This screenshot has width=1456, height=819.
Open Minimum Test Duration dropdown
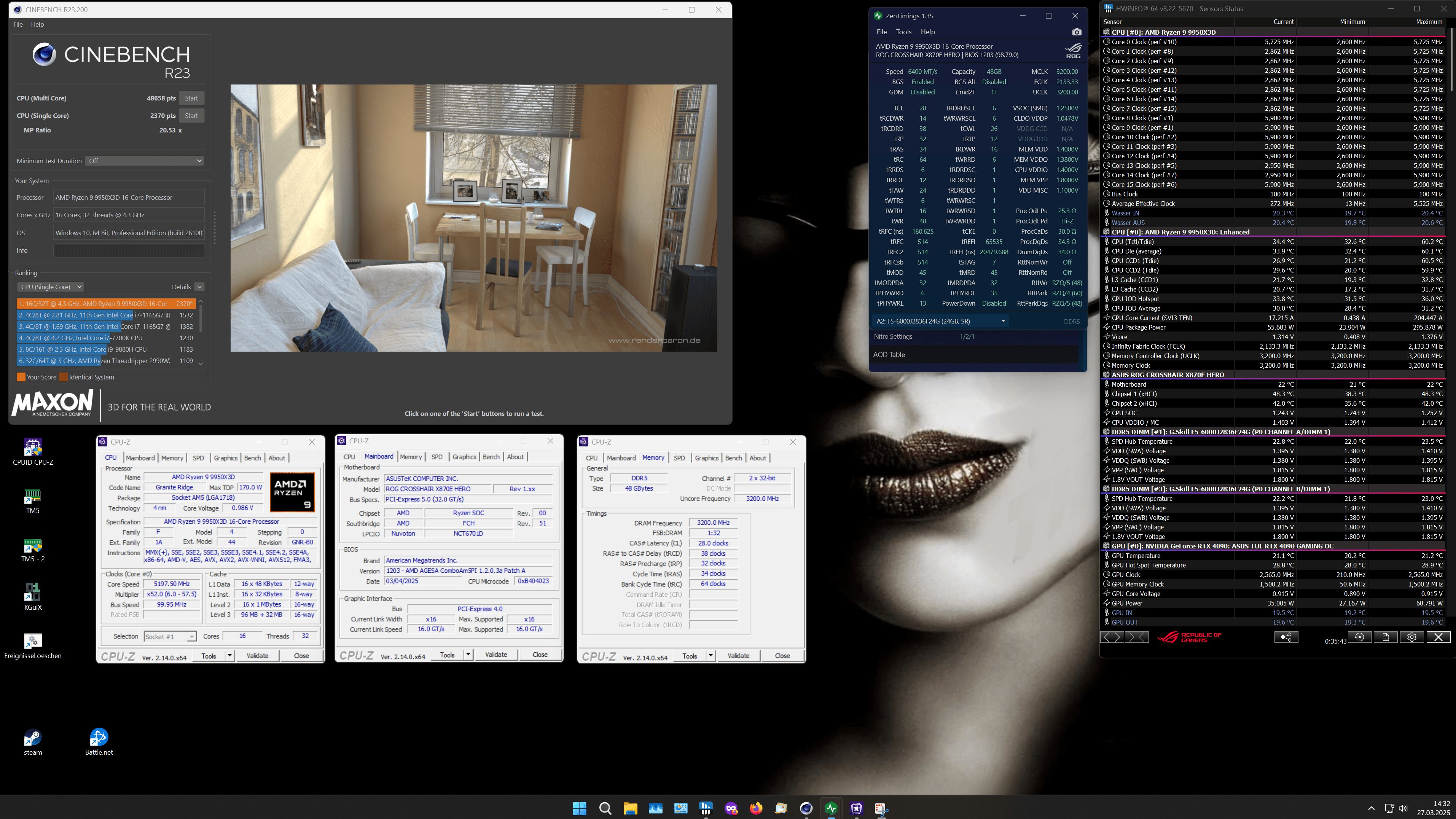145,161
